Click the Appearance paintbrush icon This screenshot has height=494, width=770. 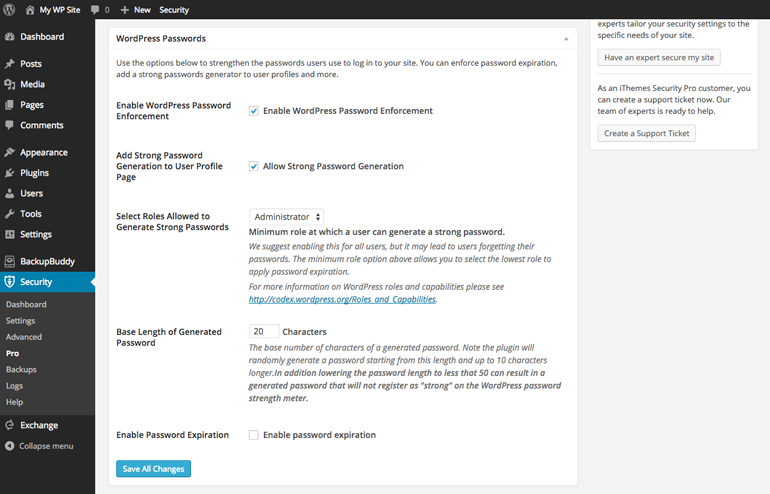9,152
